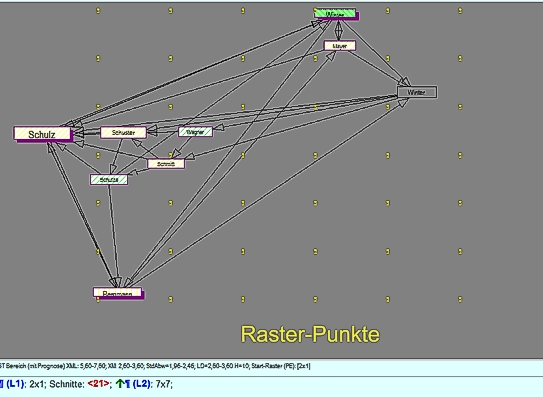
Task: Click the blue icon before L1
Action: 2,384
